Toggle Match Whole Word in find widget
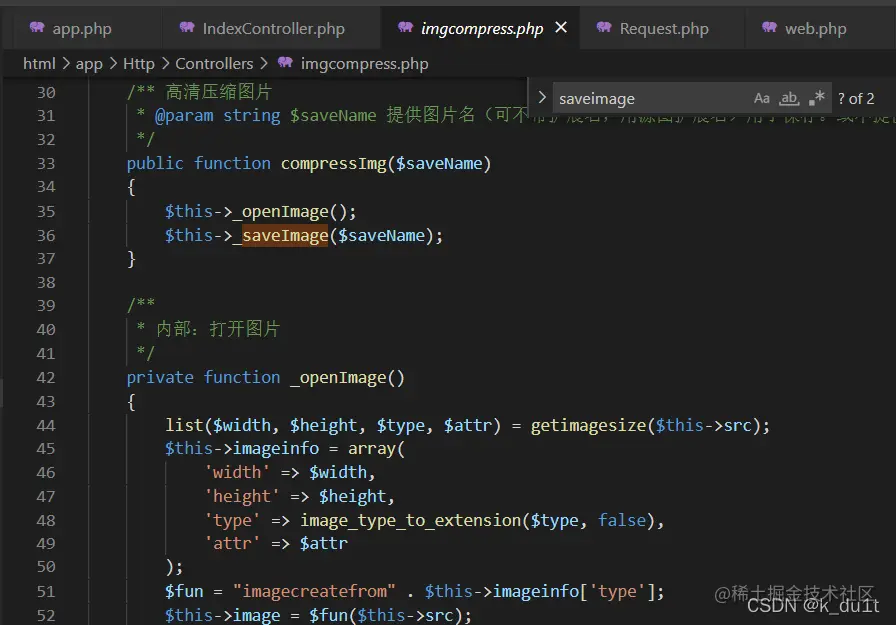 (x=789, y=98)
